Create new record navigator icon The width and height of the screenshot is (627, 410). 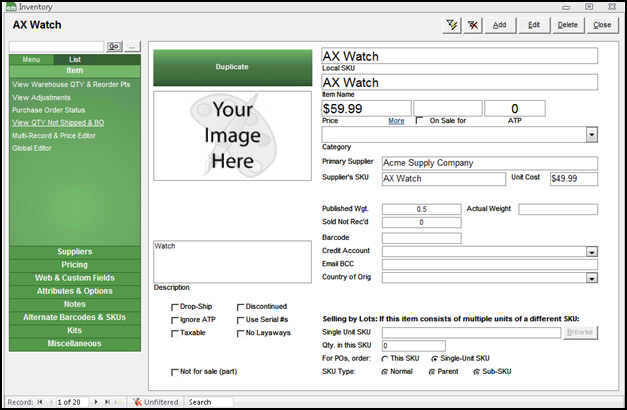pyautogui.click(x=118, y=402)
